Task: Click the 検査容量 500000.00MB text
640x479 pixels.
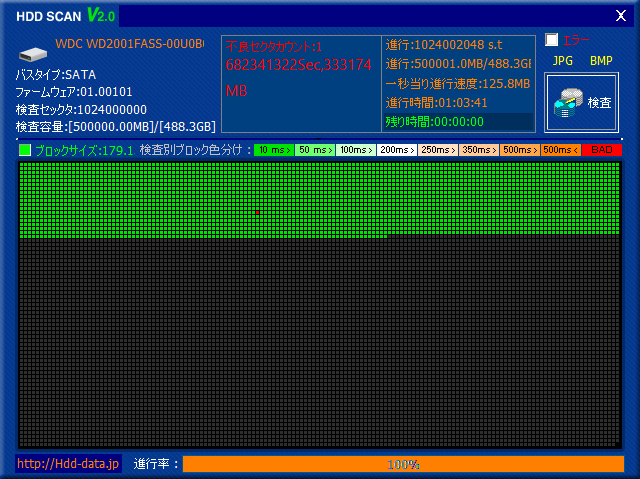Action: pos(116,127)
